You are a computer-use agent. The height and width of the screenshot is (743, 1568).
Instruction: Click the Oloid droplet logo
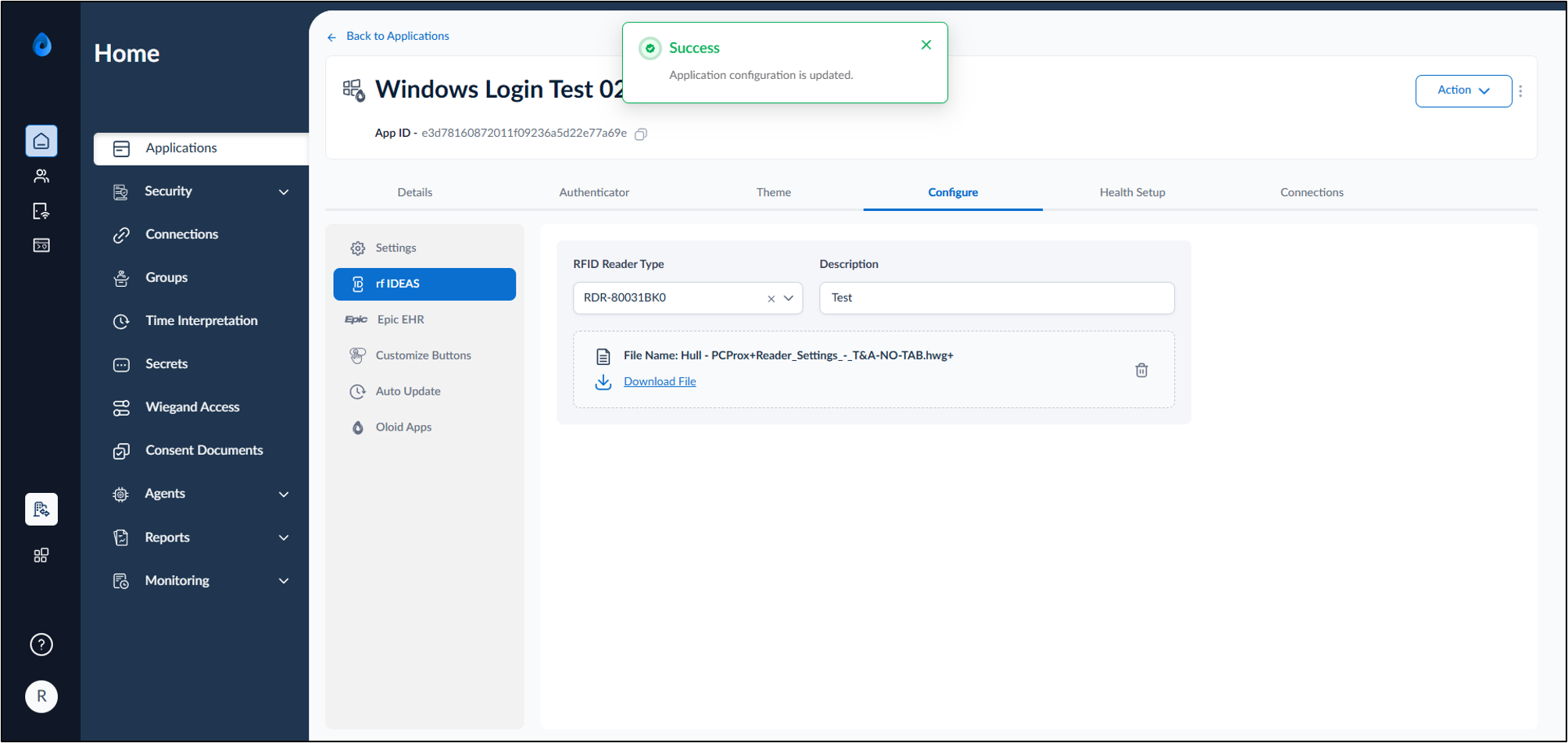point(42,45)
